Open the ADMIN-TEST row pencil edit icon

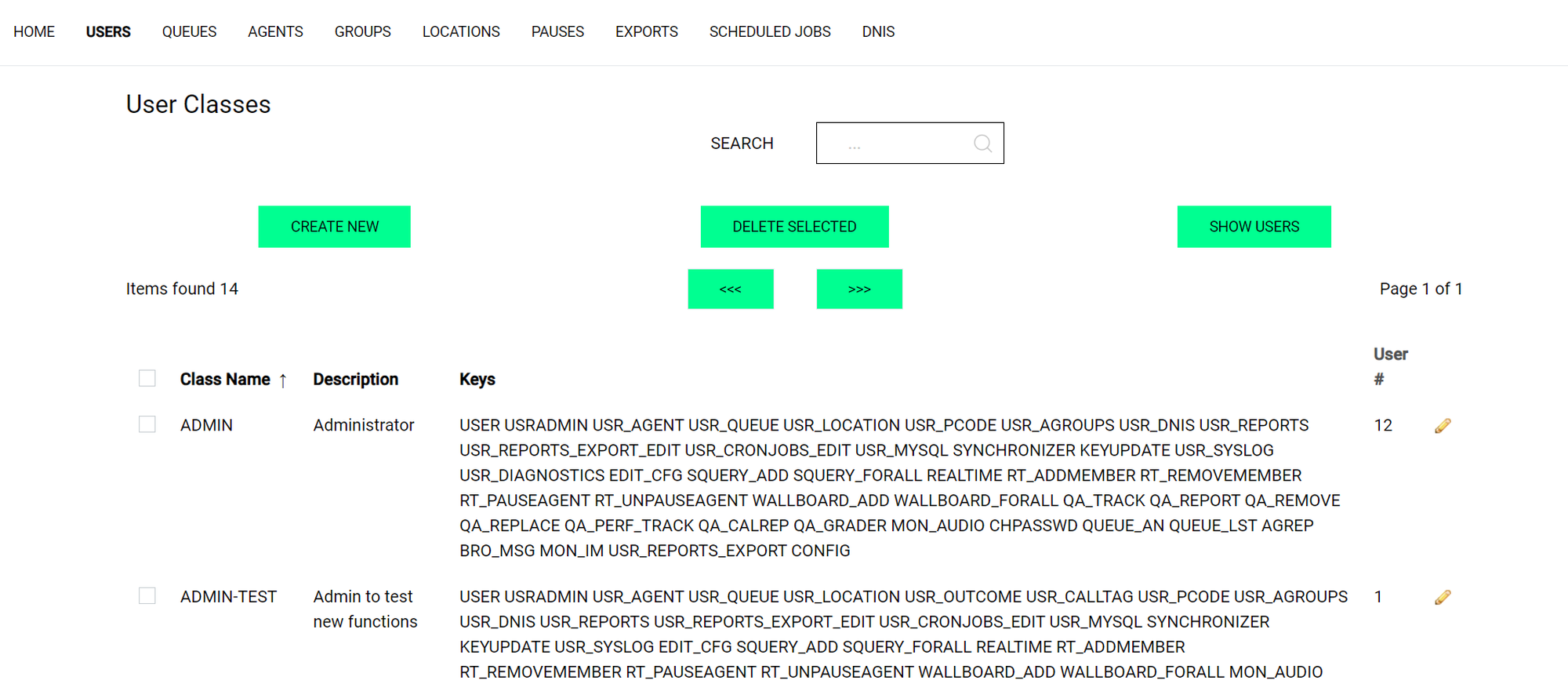(x=1443, y=598)
